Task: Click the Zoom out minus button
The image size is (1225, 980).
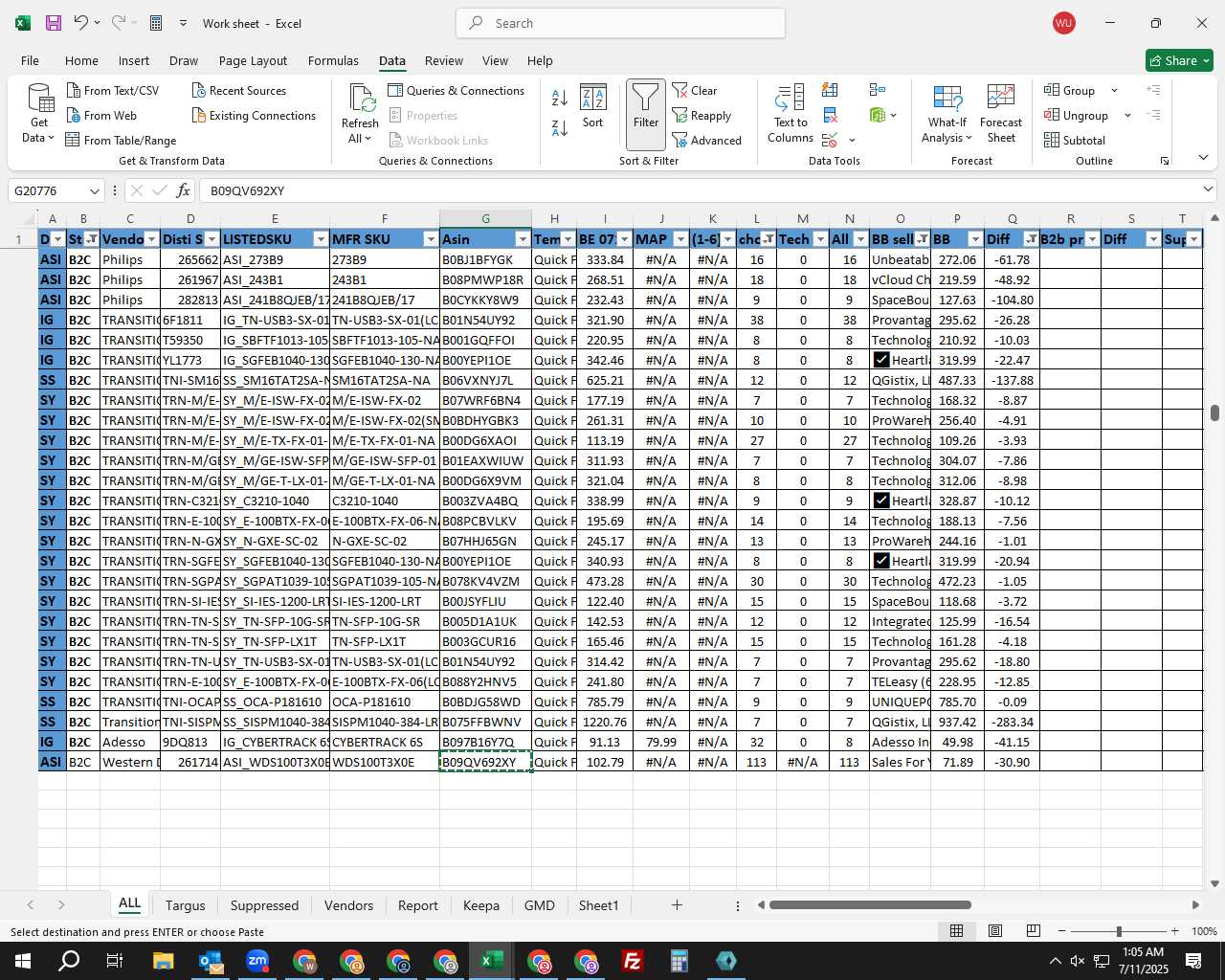Action: (1062, 931)
